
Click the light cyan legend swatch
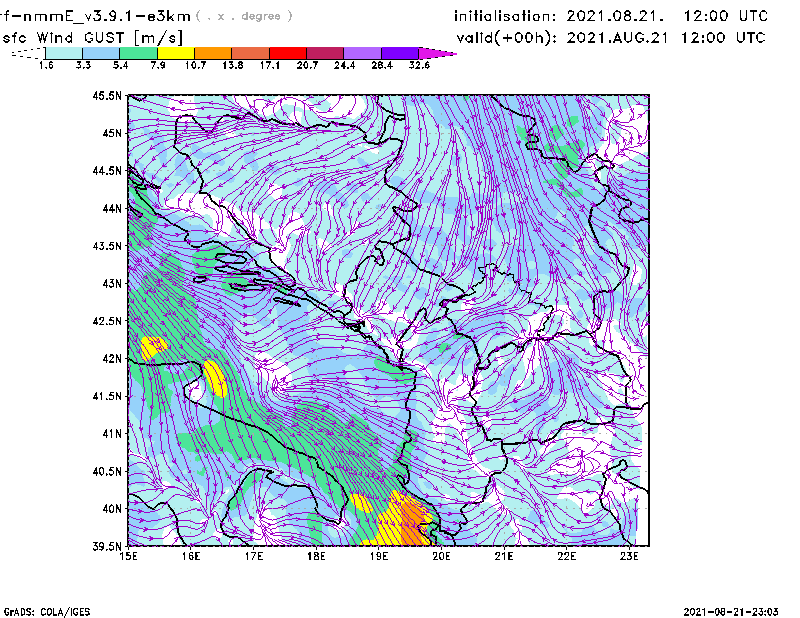64,53
